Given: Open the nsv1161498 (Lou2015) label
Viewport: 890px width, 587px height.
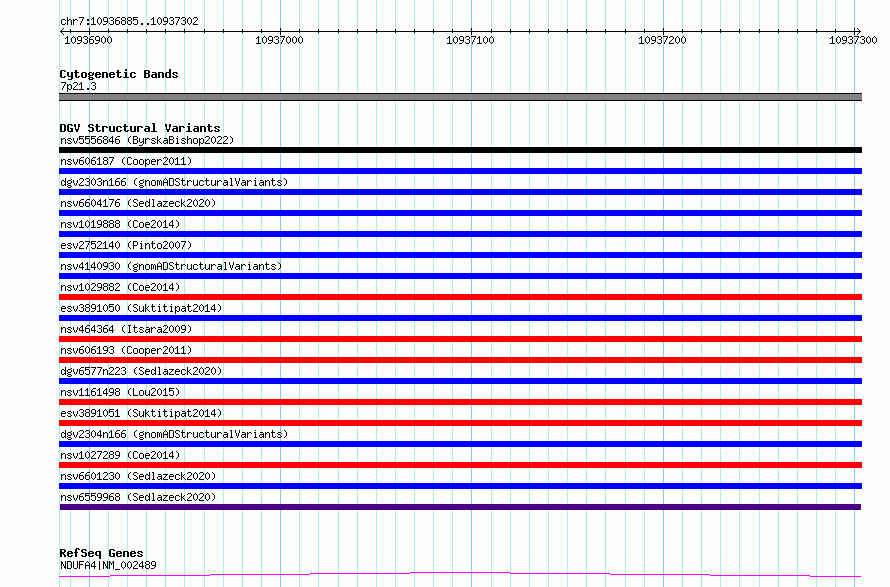Looking at the screenshot, I should pyautogui.click(x=120, y=392).
